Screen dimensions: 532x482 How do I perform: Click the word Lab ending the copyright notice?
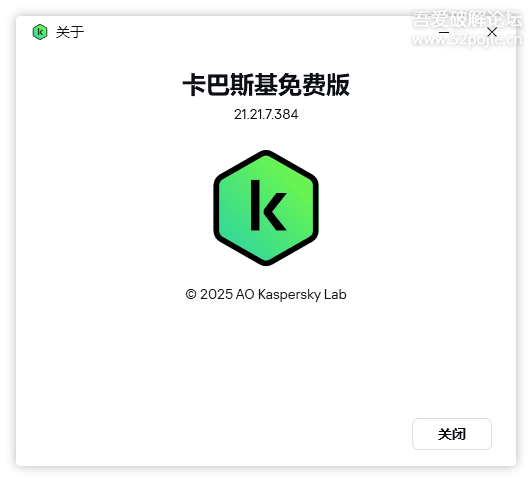coord(335,294)
